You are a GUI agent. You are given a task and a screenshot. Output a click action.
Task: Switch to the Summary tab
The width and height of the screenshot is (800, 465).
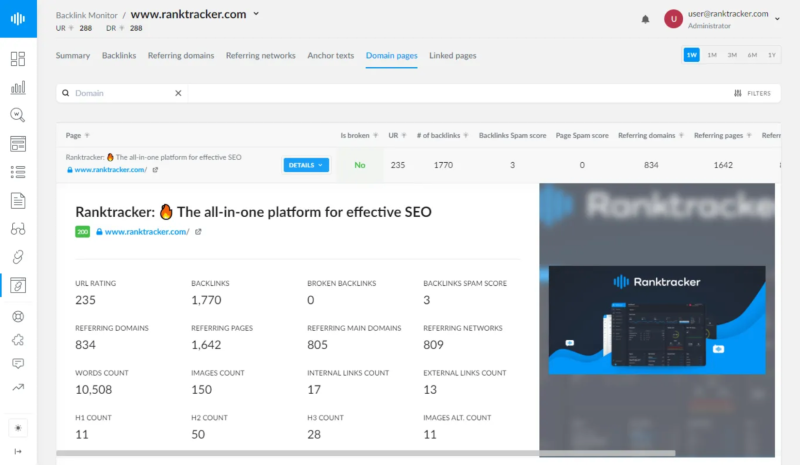point(73,56)
